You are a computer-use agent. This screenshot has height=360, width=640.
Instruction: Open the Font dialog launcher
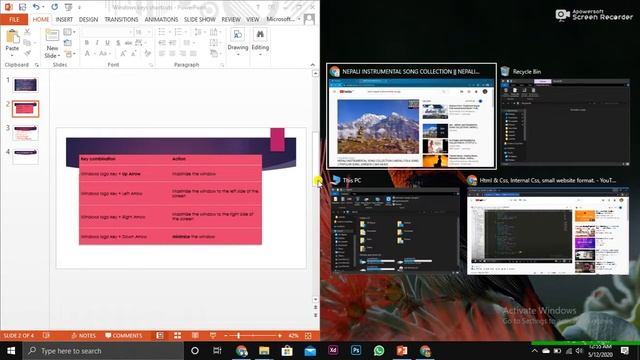(151, 65)
